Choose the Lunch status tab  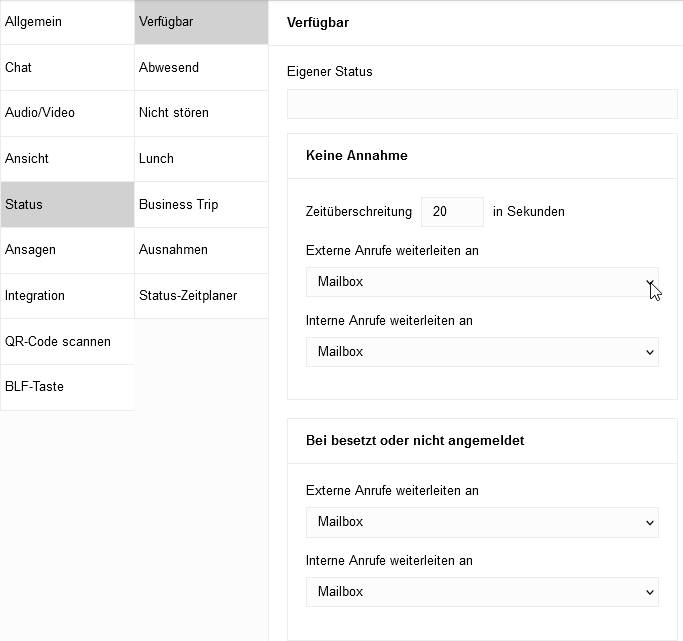coord(201,159)
